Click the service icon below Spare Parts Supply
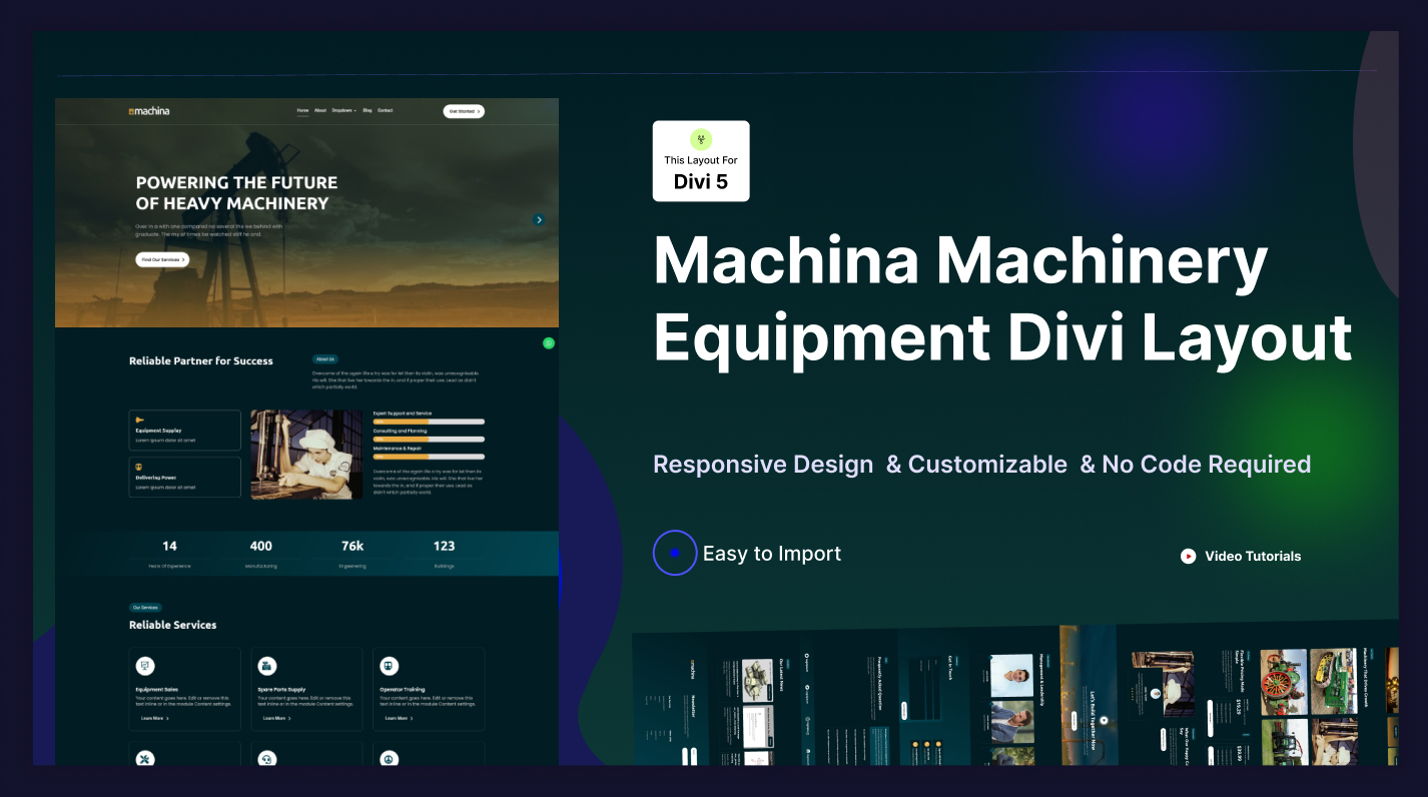Screen dimensions: 1428x797 coord(267,759)
